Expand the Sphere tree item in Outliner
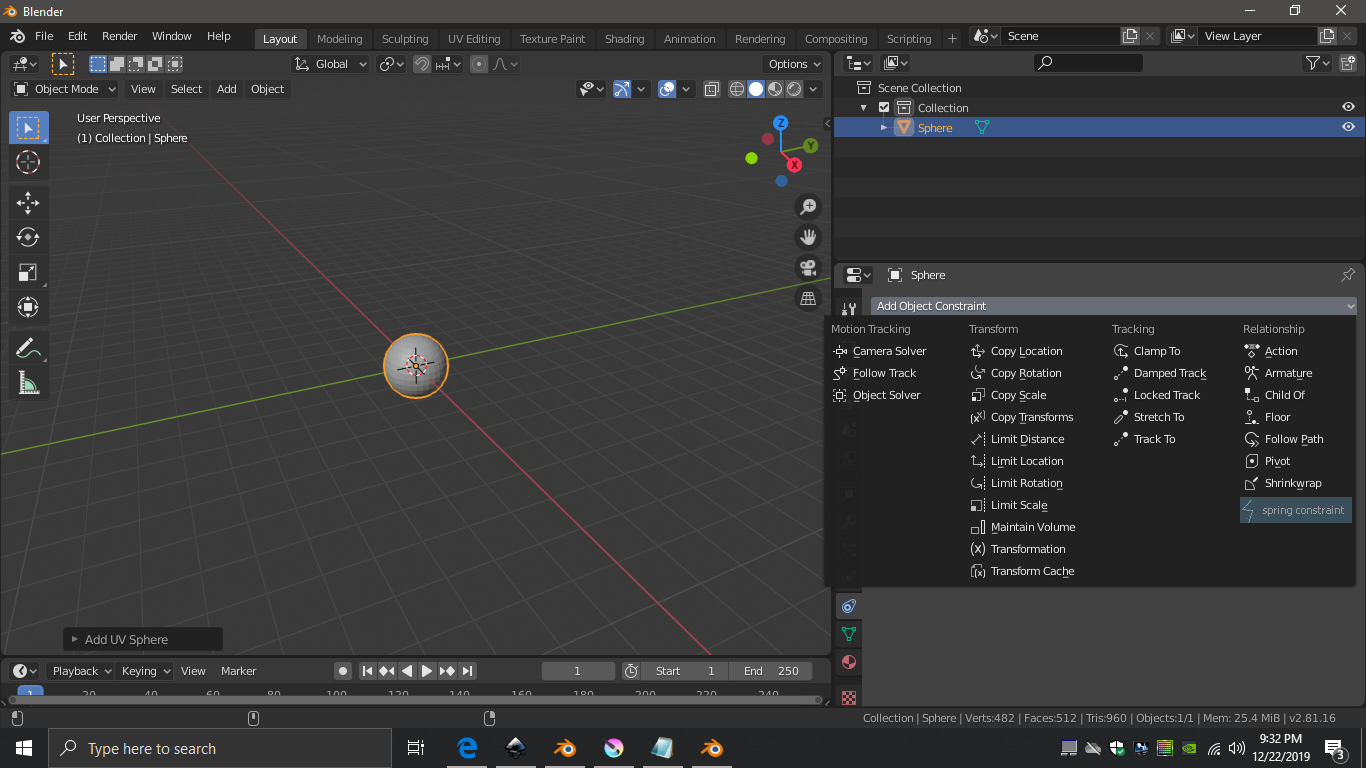Viewport: 1366px width, 768px height. click(884, 128)
